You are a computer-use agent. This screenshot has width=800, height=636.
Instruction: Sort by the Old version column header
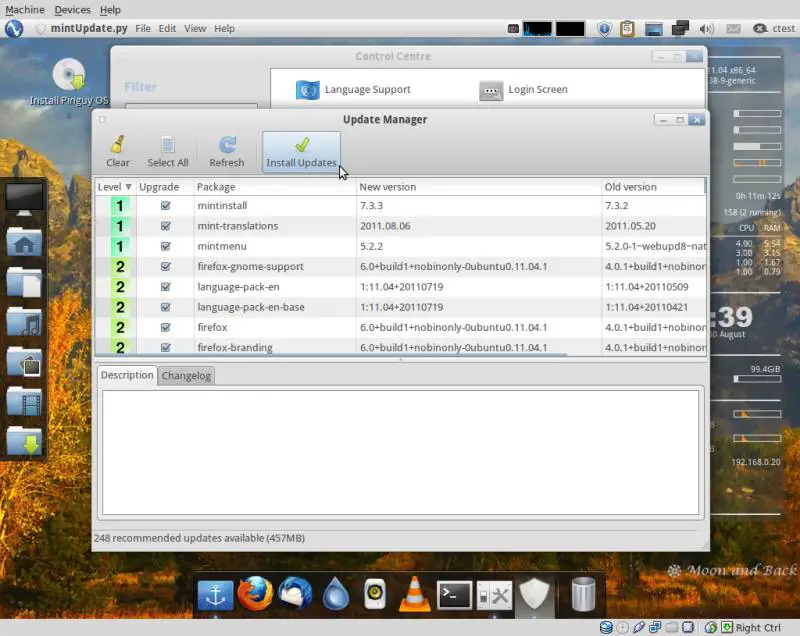coord(654,187)
